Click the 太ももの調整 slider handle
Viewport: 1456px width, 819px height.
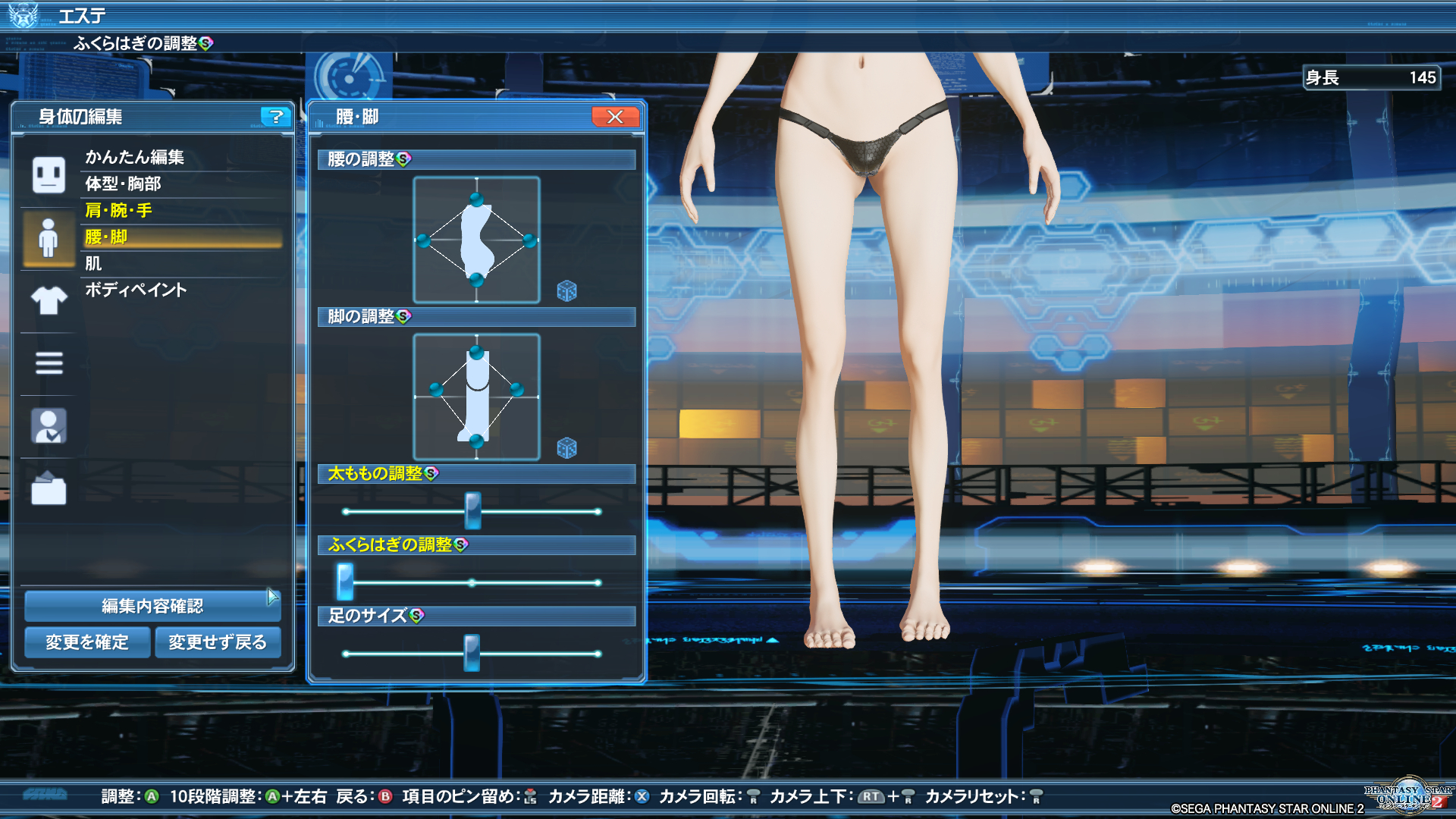point(472,510)
